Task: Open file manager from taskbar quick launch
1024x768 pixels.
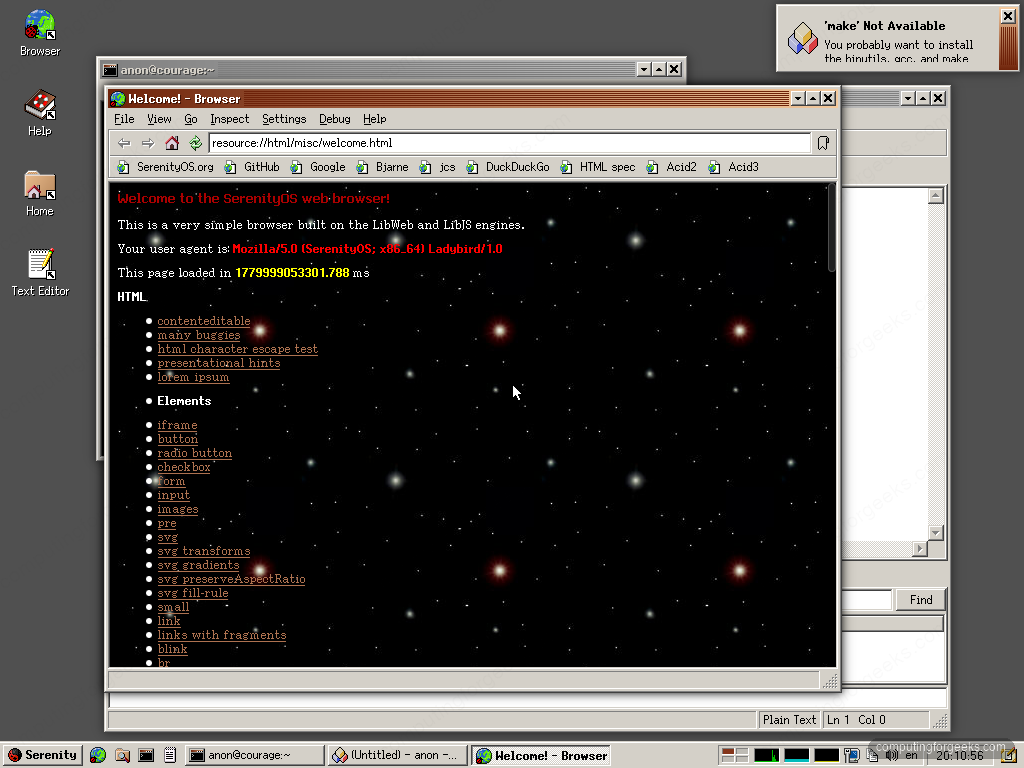Action: [122, 755]
